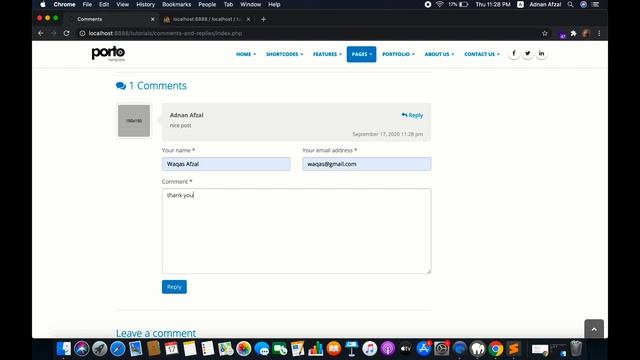Click inside the Comment textarea
Image resolution: width=640 pixels, height=360 pixels.
[x=296, y=231]
